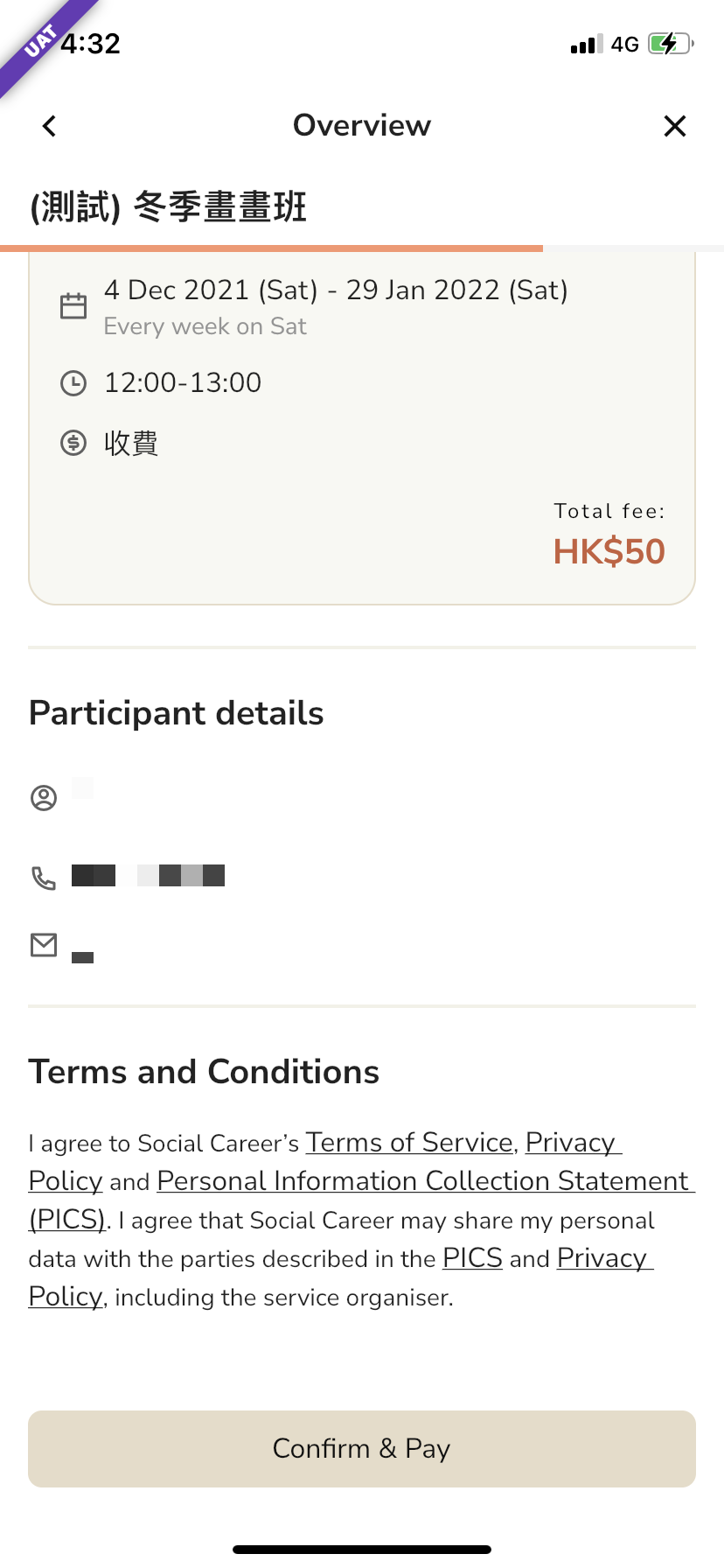The width and height of the screenshot is (724, 1568).
Task: Click the Confirm & Pay button
Action: point(362,1448)
